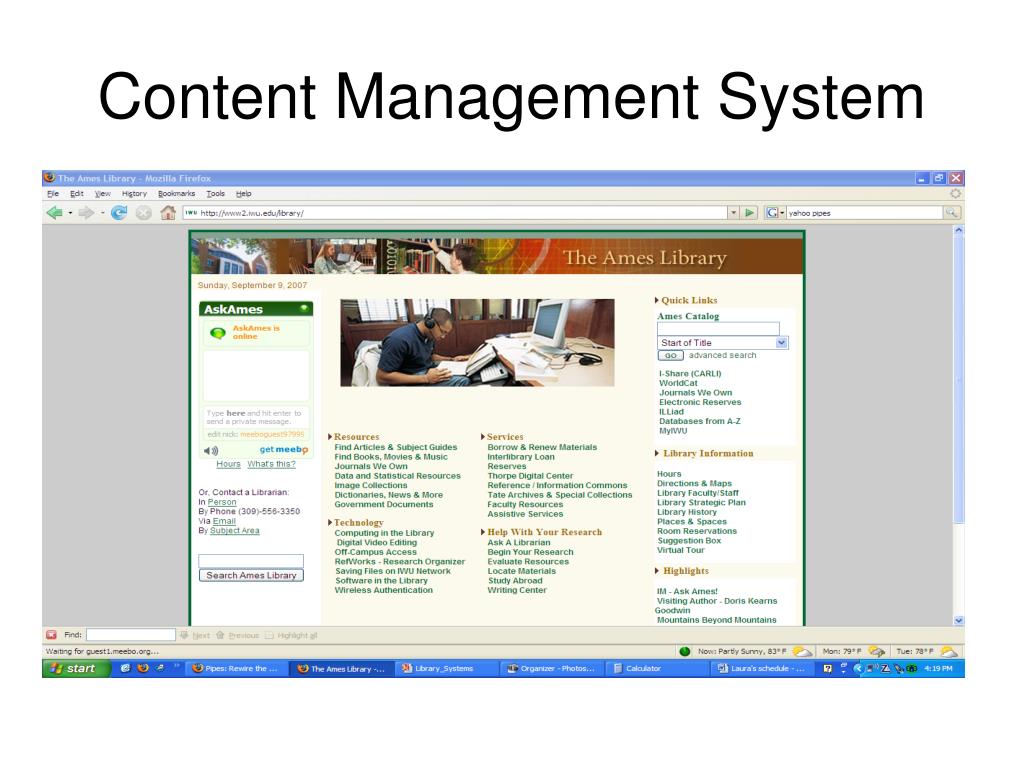Toggle the Library Information section arrow
The width and height of the screenshot is (1024, 768).
coord(656,453)
